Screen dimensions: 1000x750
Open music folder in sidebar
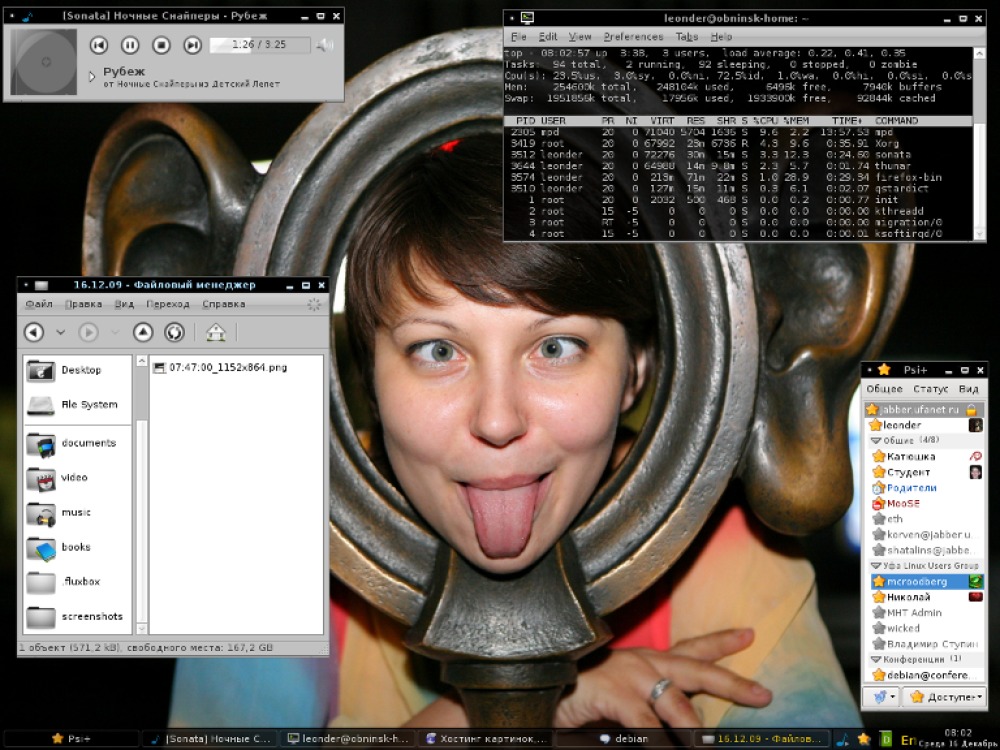[x=77, y=513]
